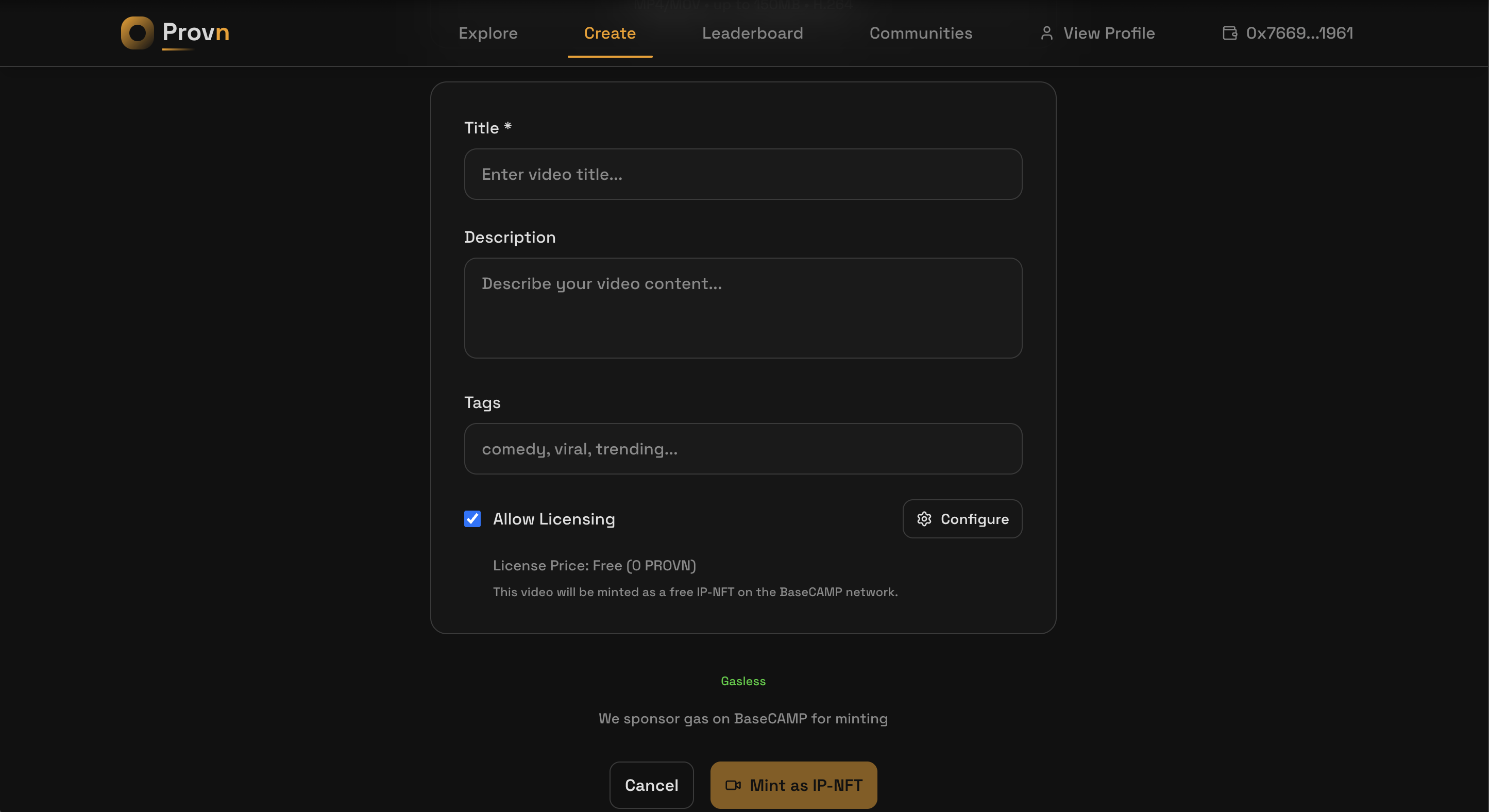Go to Leaderboard

[x=752, y=33]
